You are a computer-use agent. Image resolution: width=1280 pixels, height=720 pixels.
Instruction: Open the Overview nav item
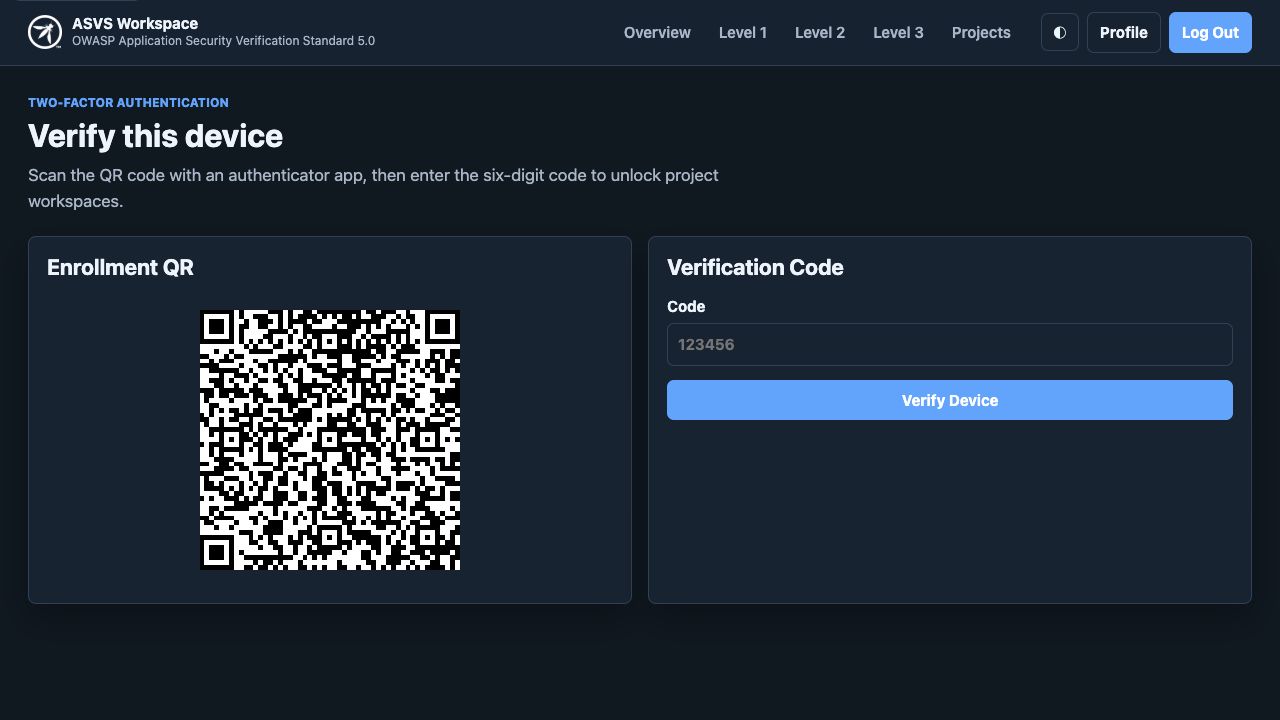coord(657,32)
